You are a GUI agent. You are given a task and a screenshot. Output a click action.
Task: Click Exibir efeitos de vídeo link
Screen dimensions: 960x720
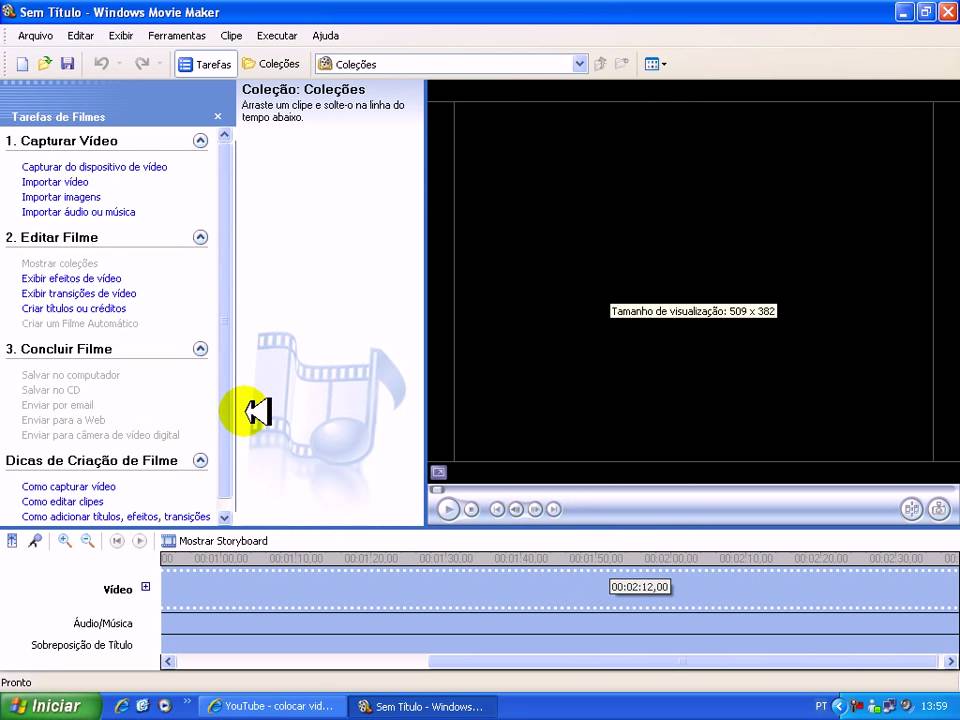[72, 278]
